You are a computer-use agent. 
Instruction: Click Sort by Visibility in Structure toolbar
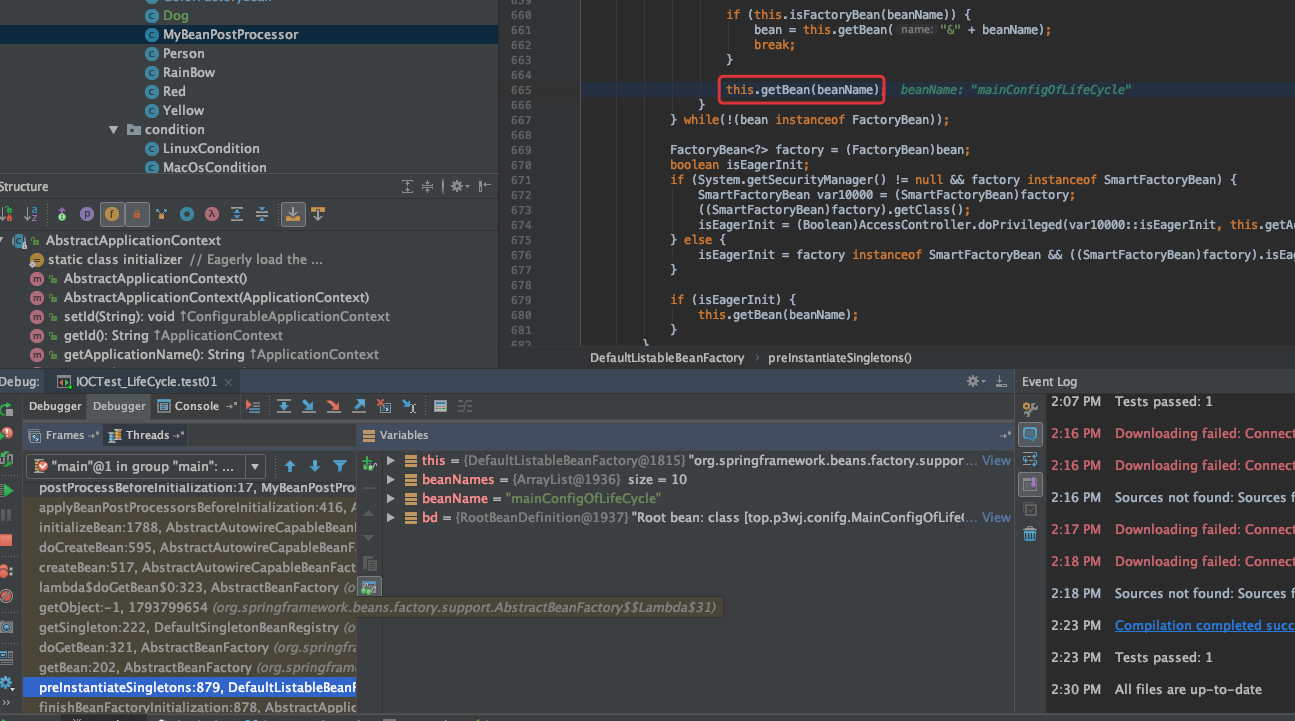coord(6,214)
